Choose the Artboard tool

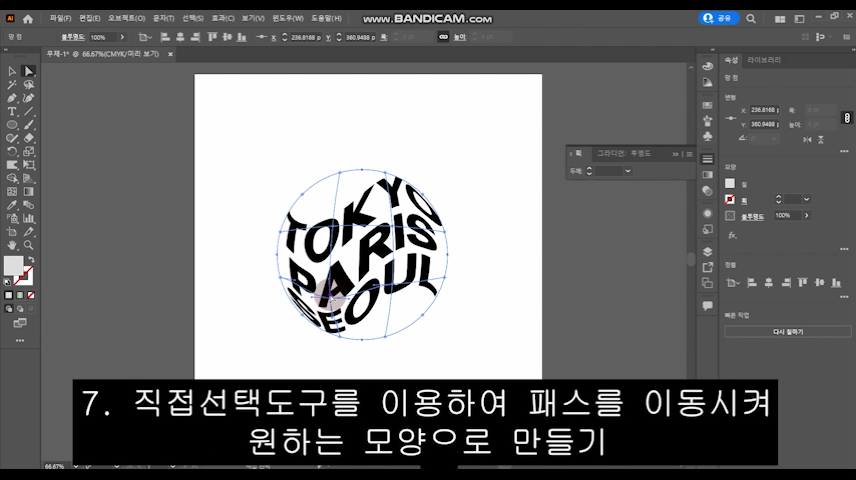(11, 232)
